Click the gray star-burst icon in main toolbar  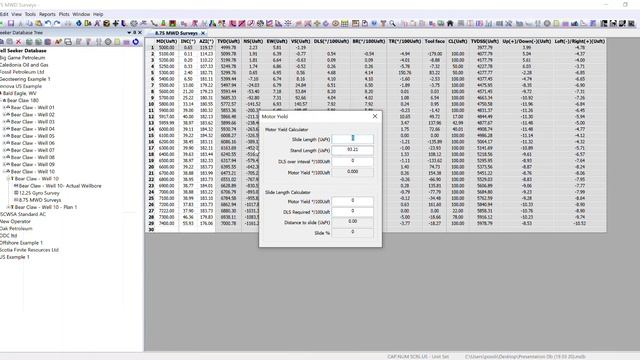pyautogui.click(x=288, y=23)
